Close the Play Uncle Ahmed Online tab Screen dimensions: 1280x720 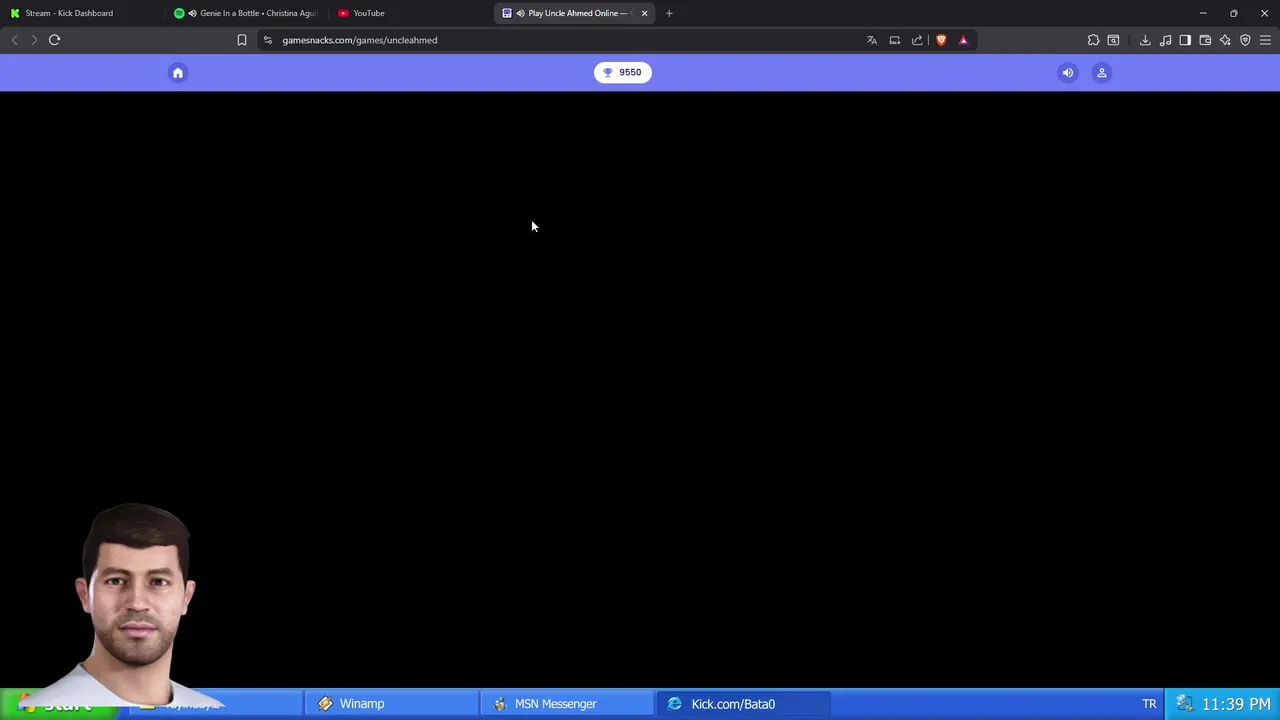pyautogui.click(x=644, y=13)
